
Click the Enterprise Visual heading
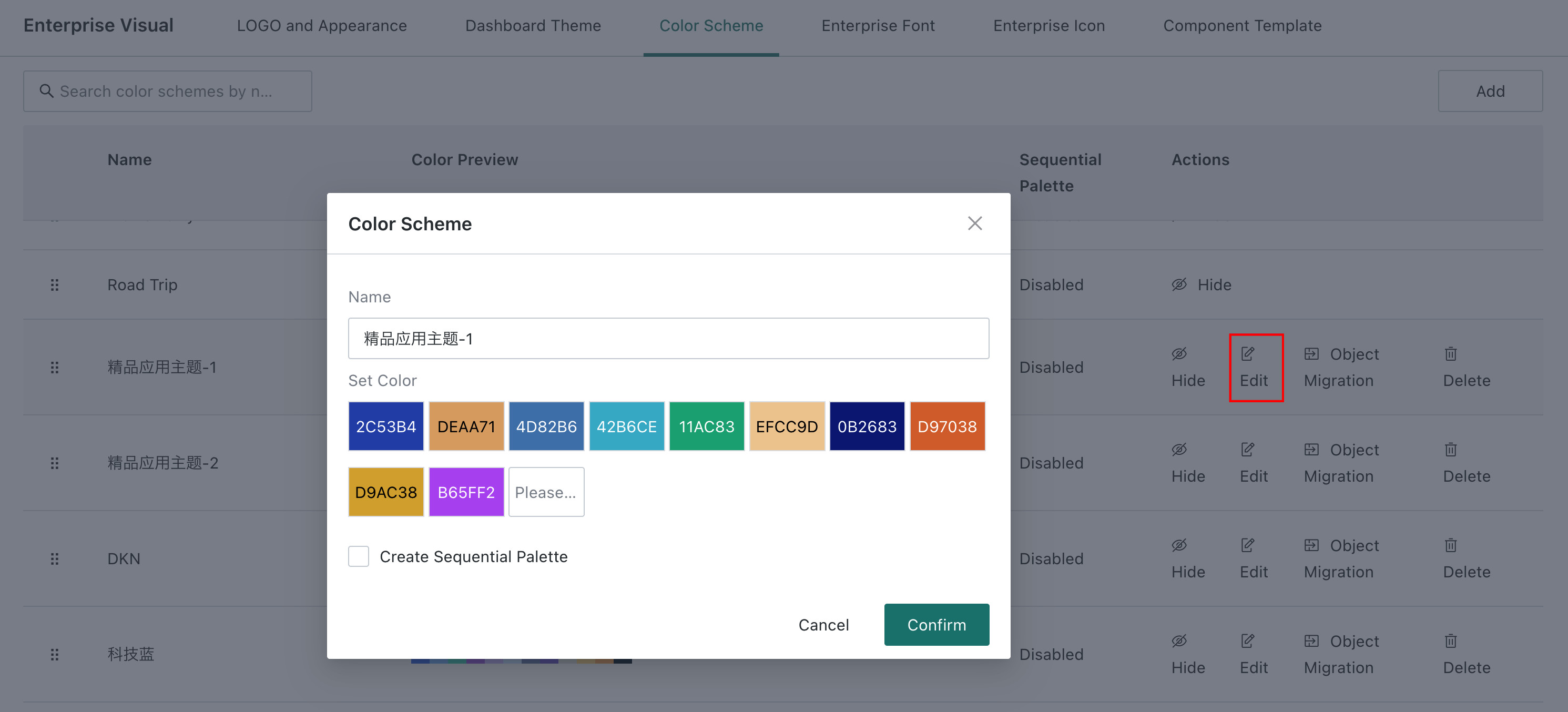click(x=99, y=26)
